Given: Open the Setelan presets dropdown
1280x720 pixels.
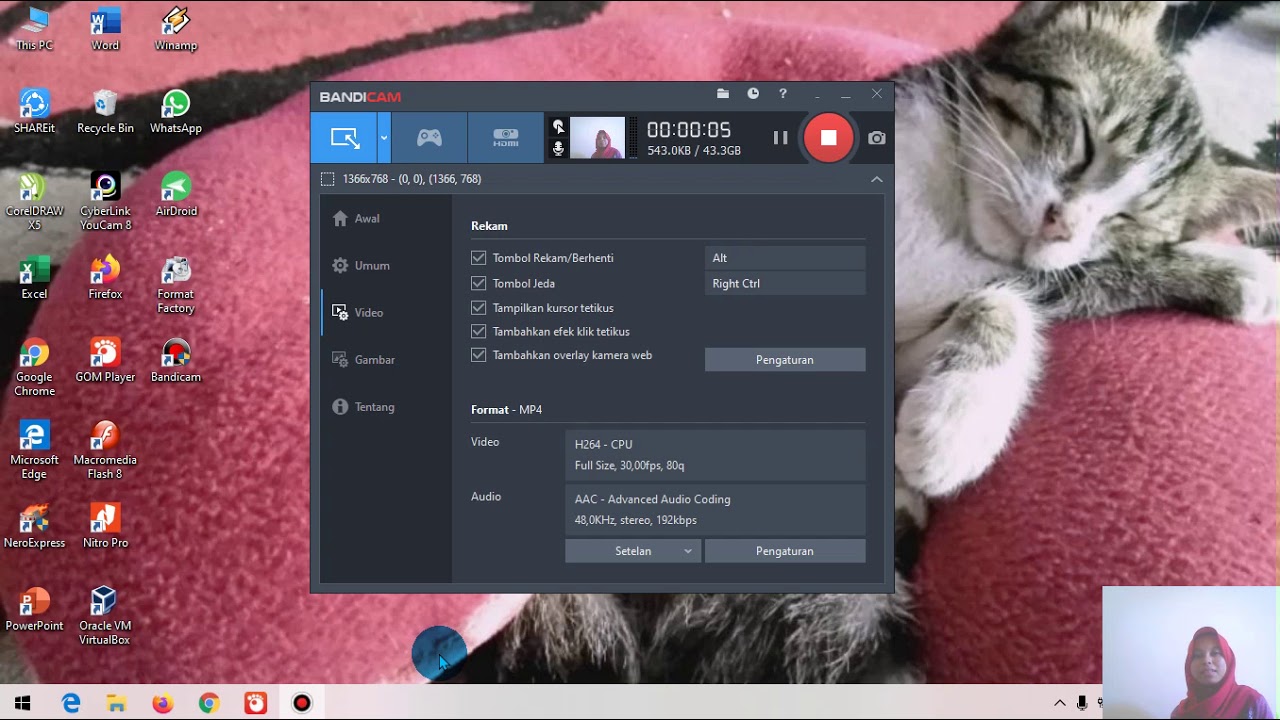Looking at the screenshot, I should click(632, 551).
